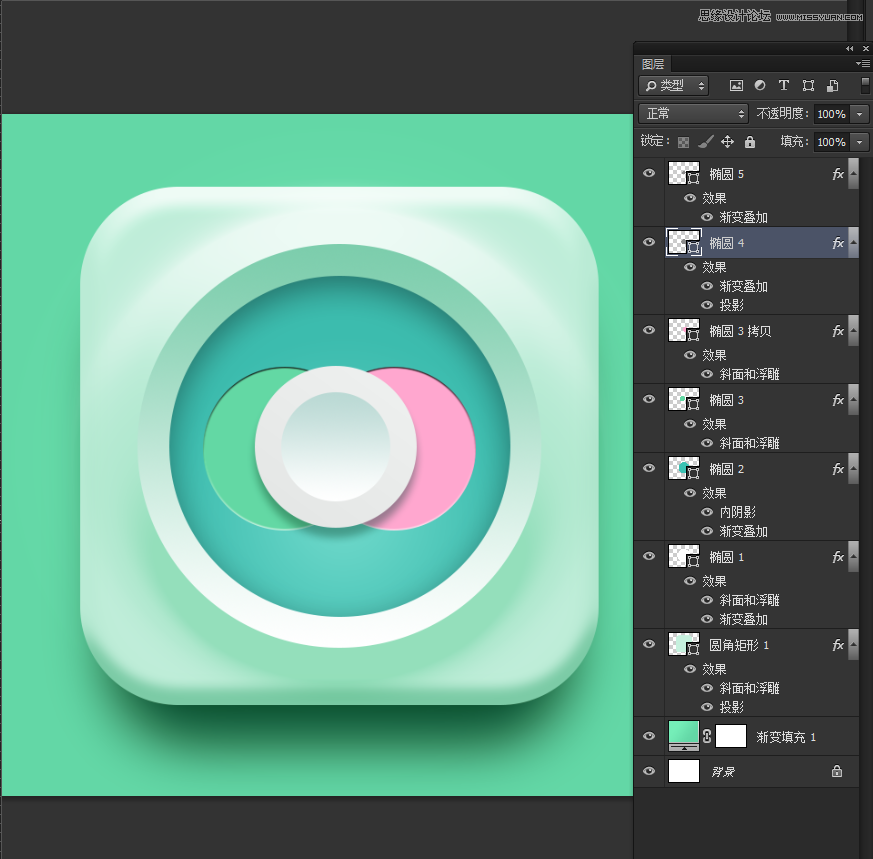Open the layers panel flyout menu

point(863,63)
